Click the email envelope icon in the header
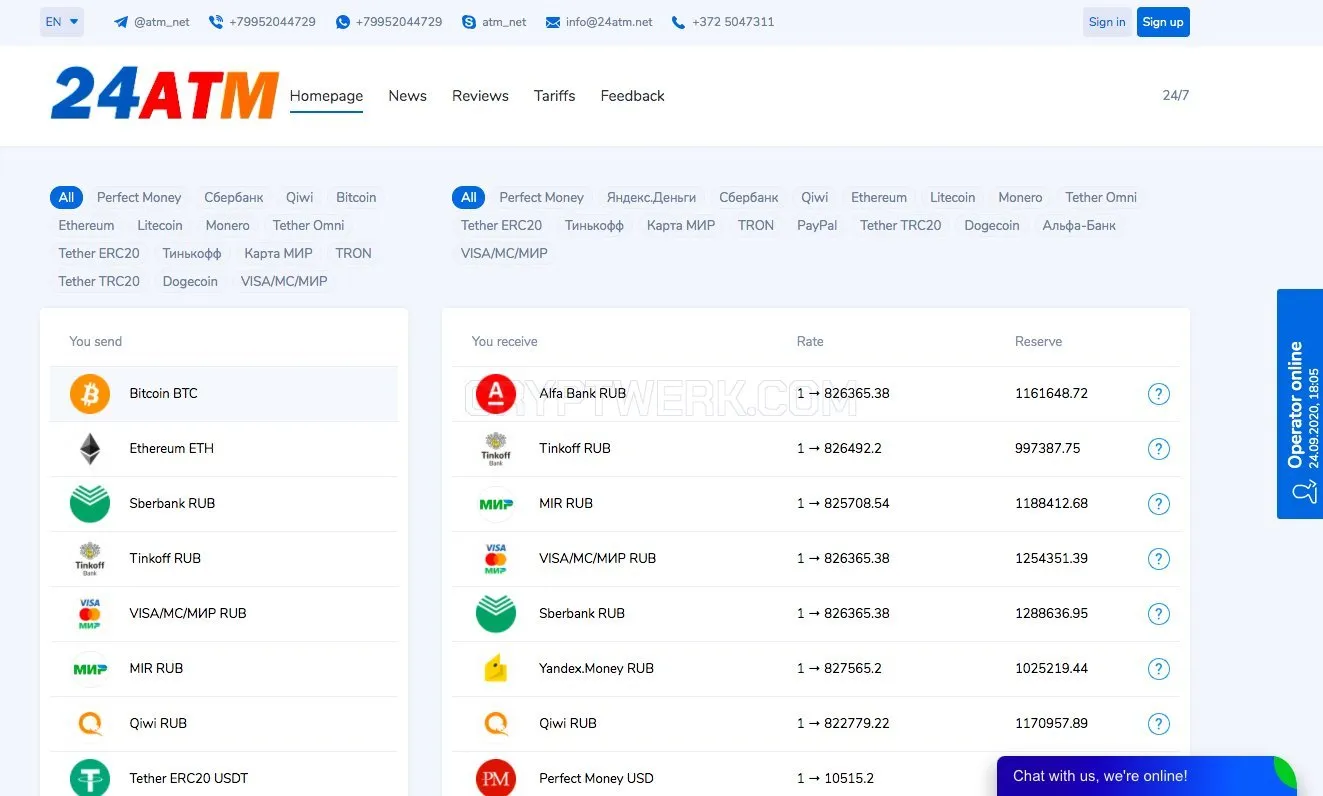1323x796 pixels. tap(553, 22)
